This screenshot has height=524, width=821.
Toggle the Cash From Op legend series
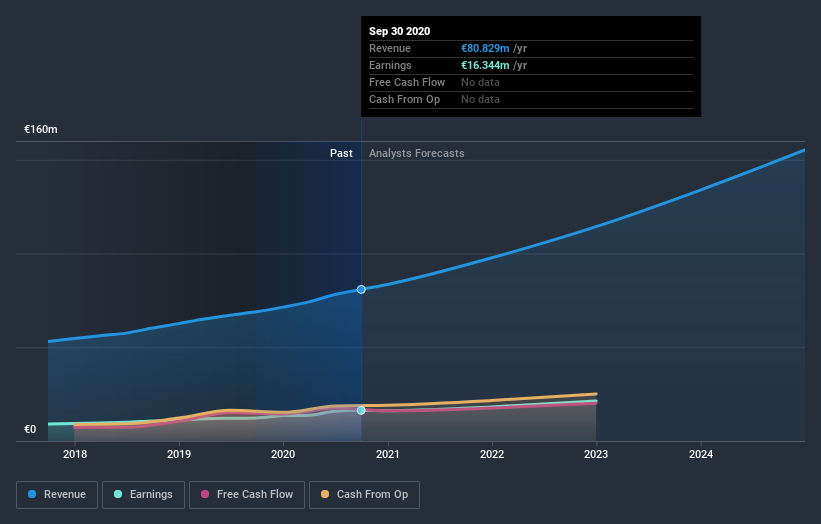(x=364, y=495)
